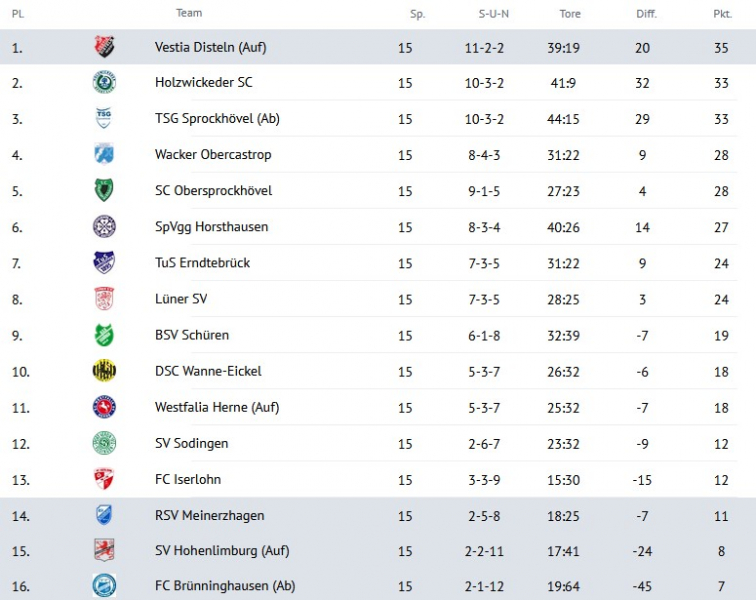
Task: Open the Wacker Obercastrop club logo
Action: point(104,155)
